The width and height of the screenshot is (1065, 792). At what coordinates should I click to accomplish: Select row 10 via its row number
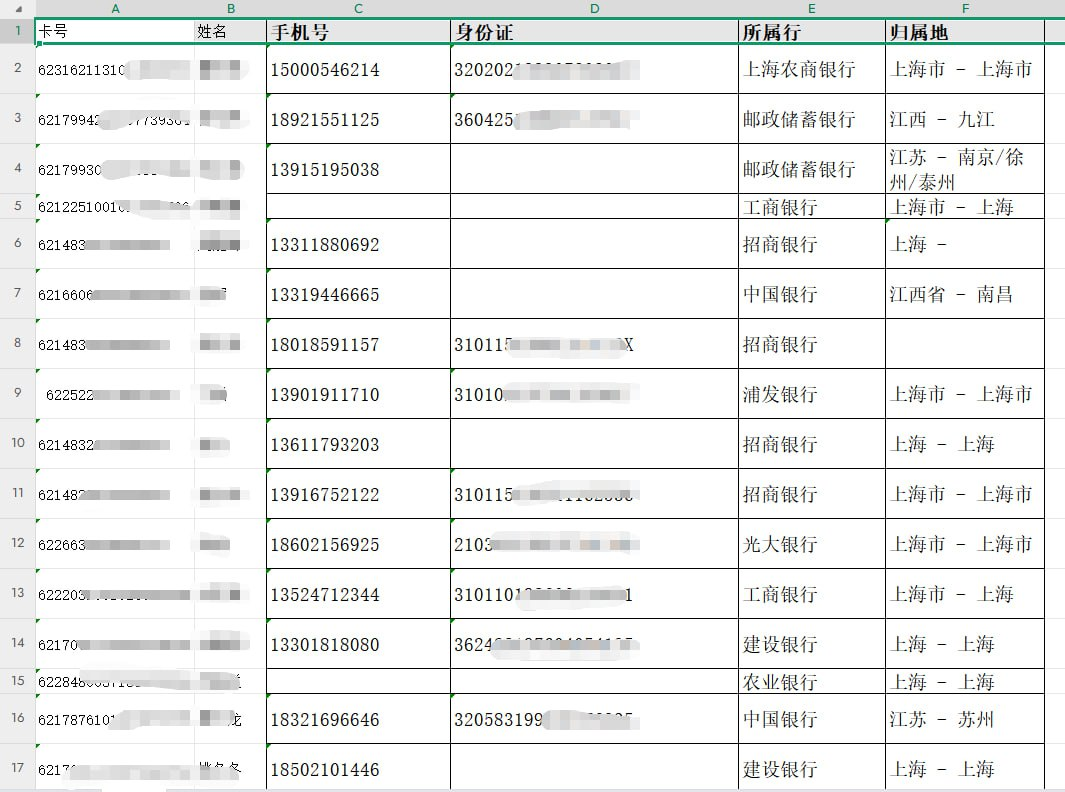coord(17,443)
